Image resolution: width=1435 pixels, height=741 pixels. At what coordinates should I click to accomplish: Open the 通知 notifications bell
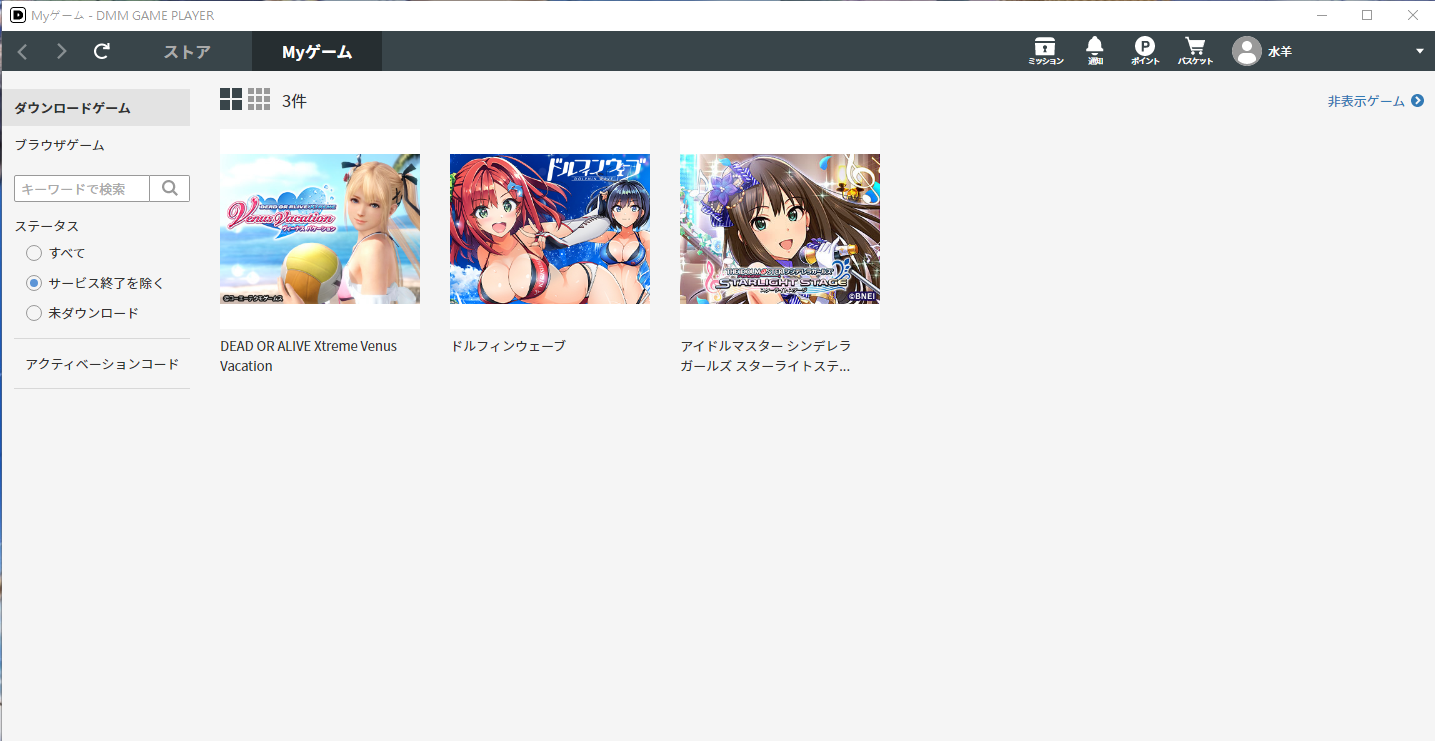[x=1095, y=51]
